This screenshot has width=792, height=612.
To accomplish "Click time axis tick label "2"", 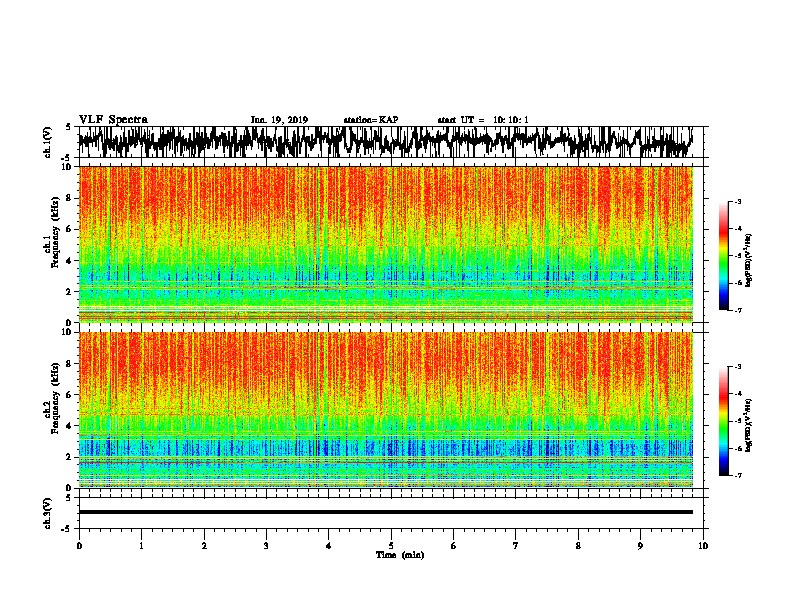I will 204,546.
